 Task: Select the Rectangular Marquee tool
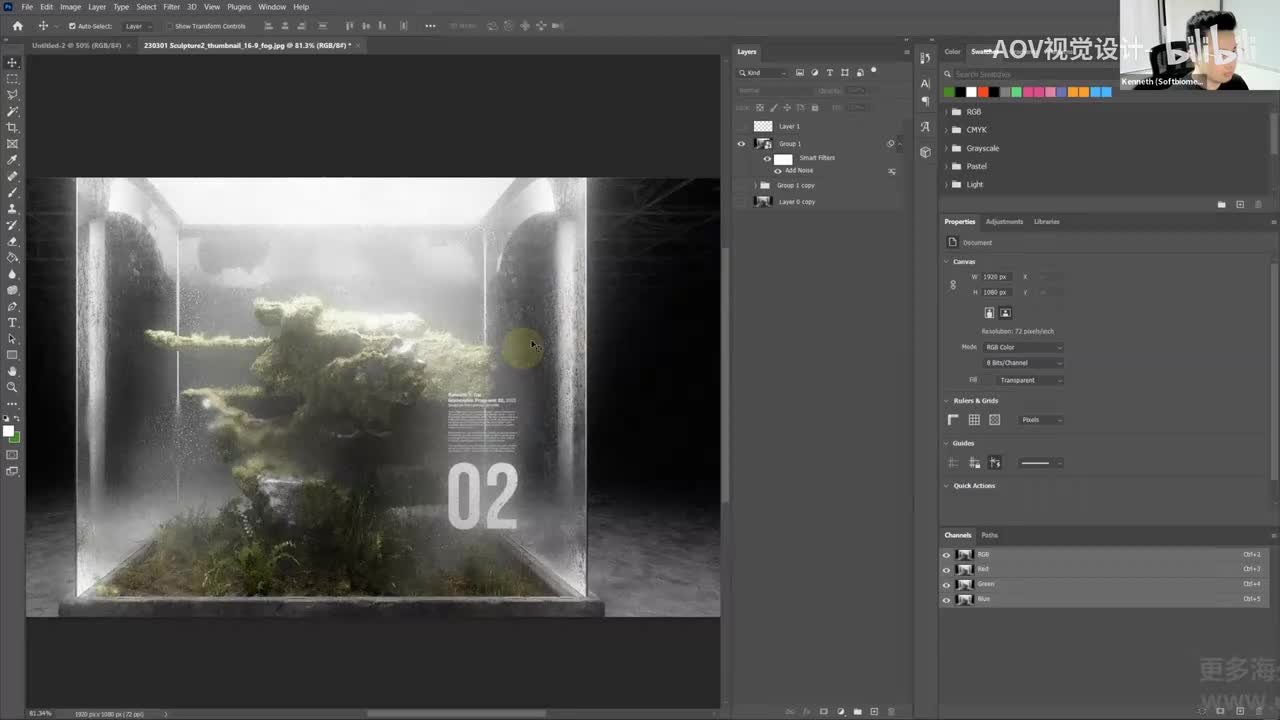tap(12, 78)
